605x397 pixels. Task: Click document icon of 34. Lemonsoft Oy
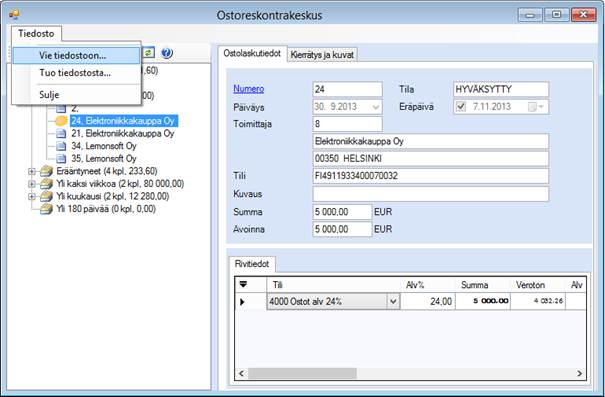coord(61,146)
